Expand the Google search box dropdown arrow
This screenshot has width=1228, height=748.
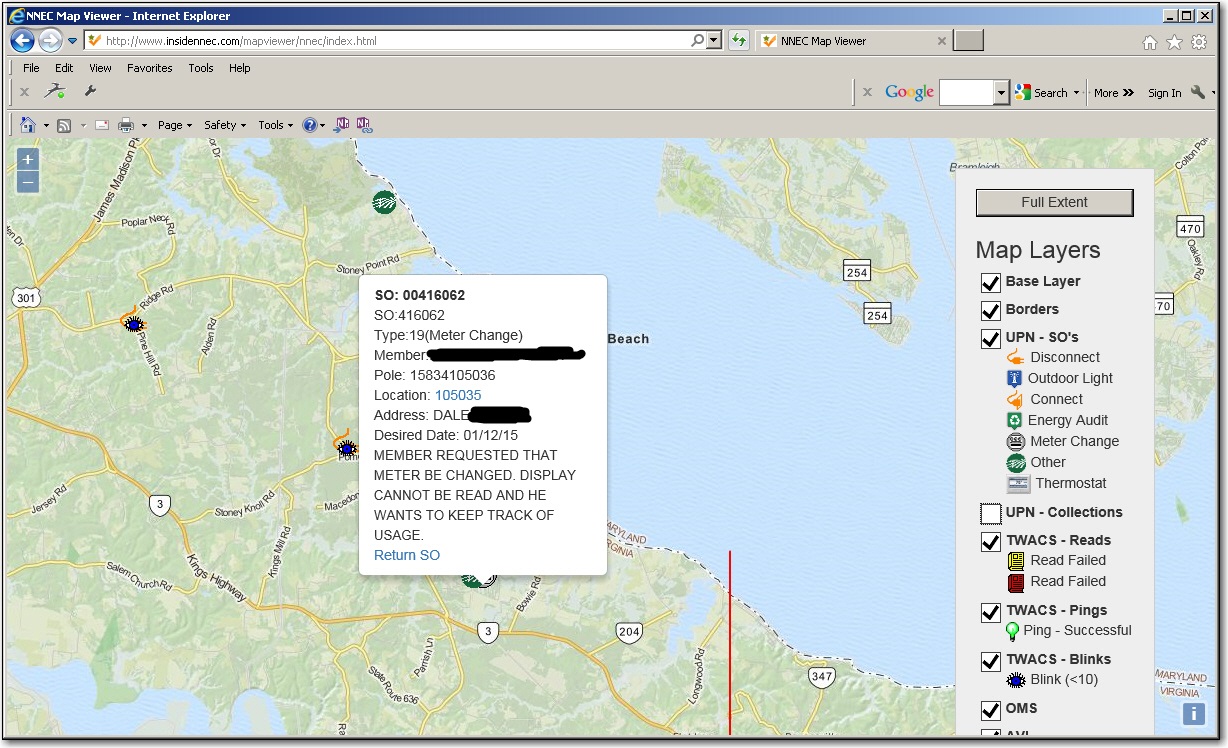(x=1001, y=93)
